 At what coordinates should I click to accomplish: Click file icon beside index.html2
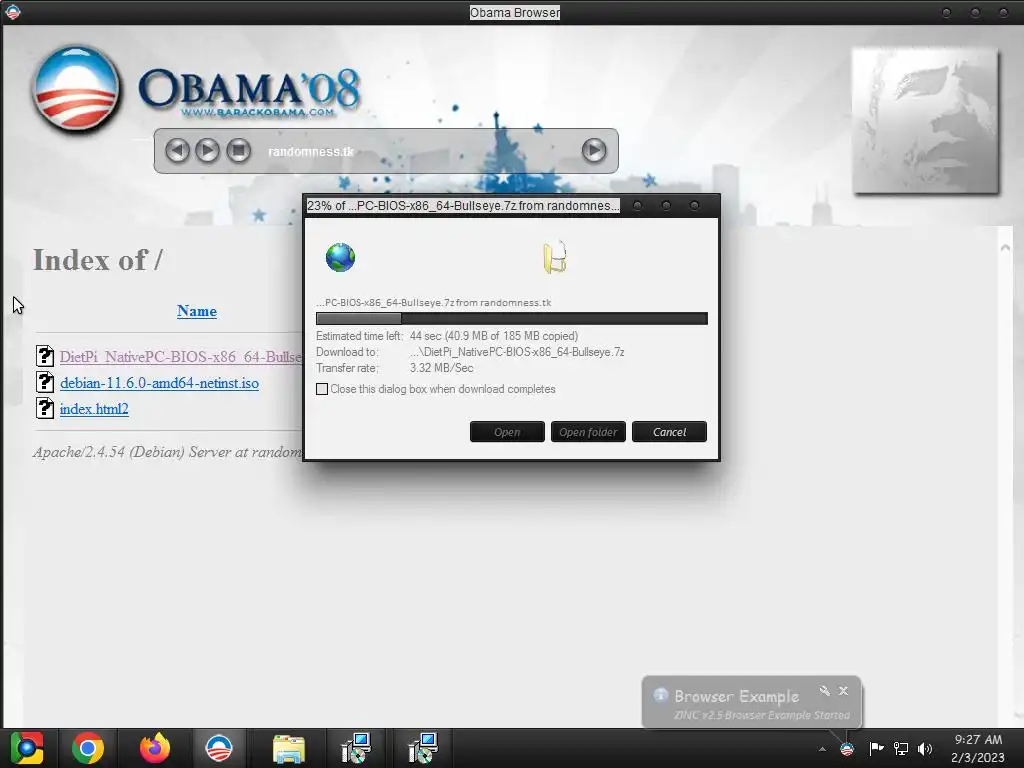pyautogui.click(x=45, y=408)
